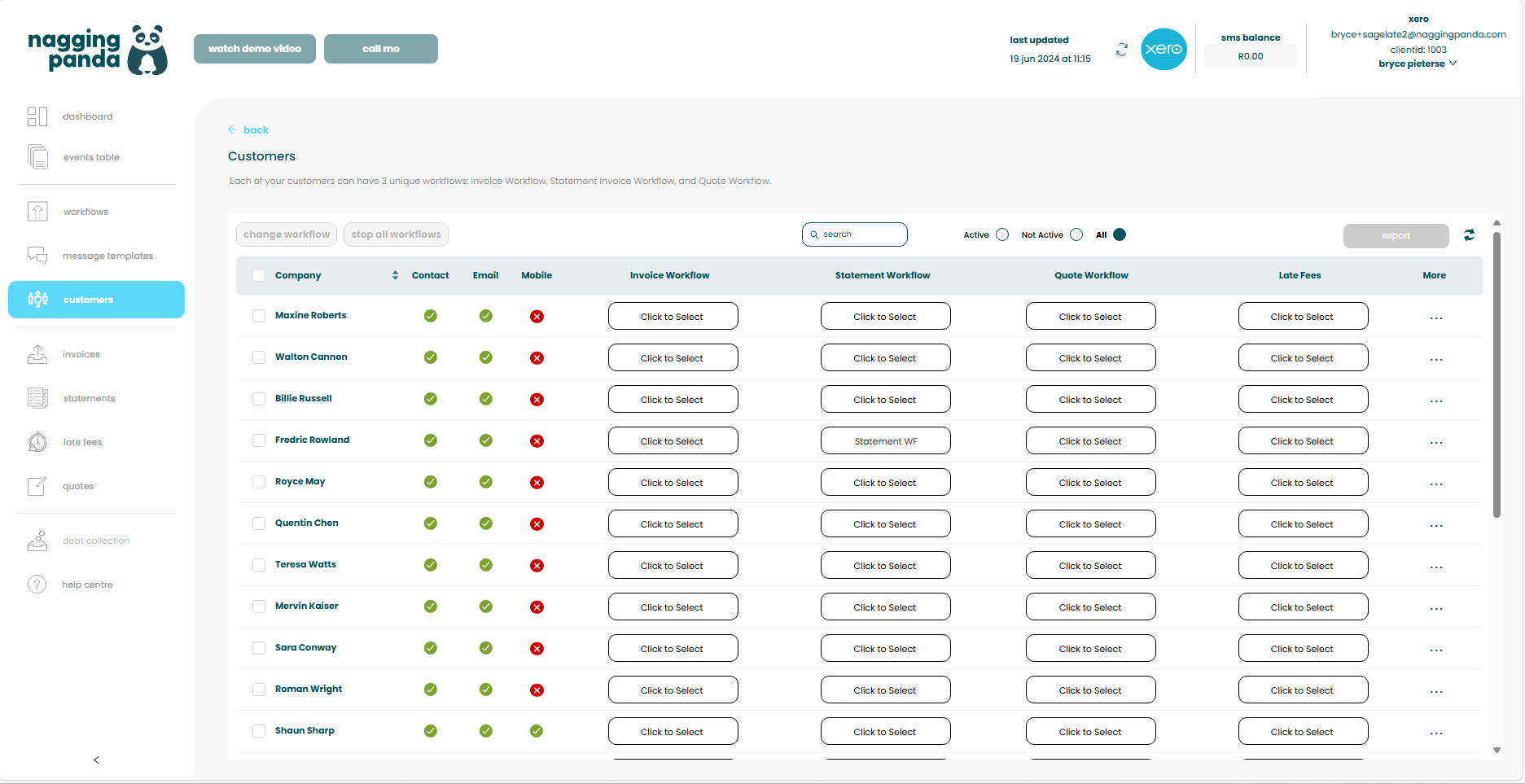Open more options for Maxine Roberts
Image resolution: width=1525 pixels, height=784 pixels.
point(1435,318)
